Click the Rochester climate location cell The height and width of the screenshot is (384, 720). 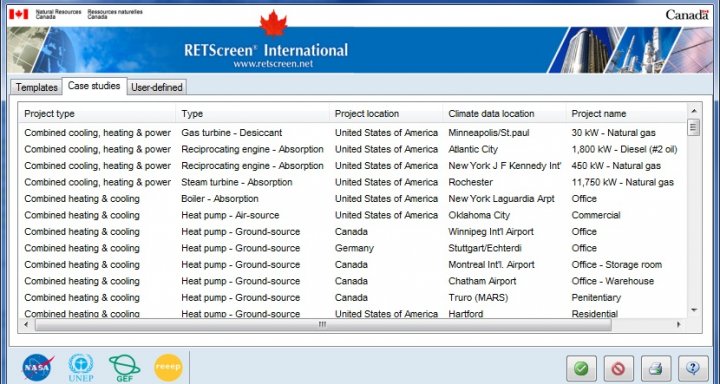point(471,182)
